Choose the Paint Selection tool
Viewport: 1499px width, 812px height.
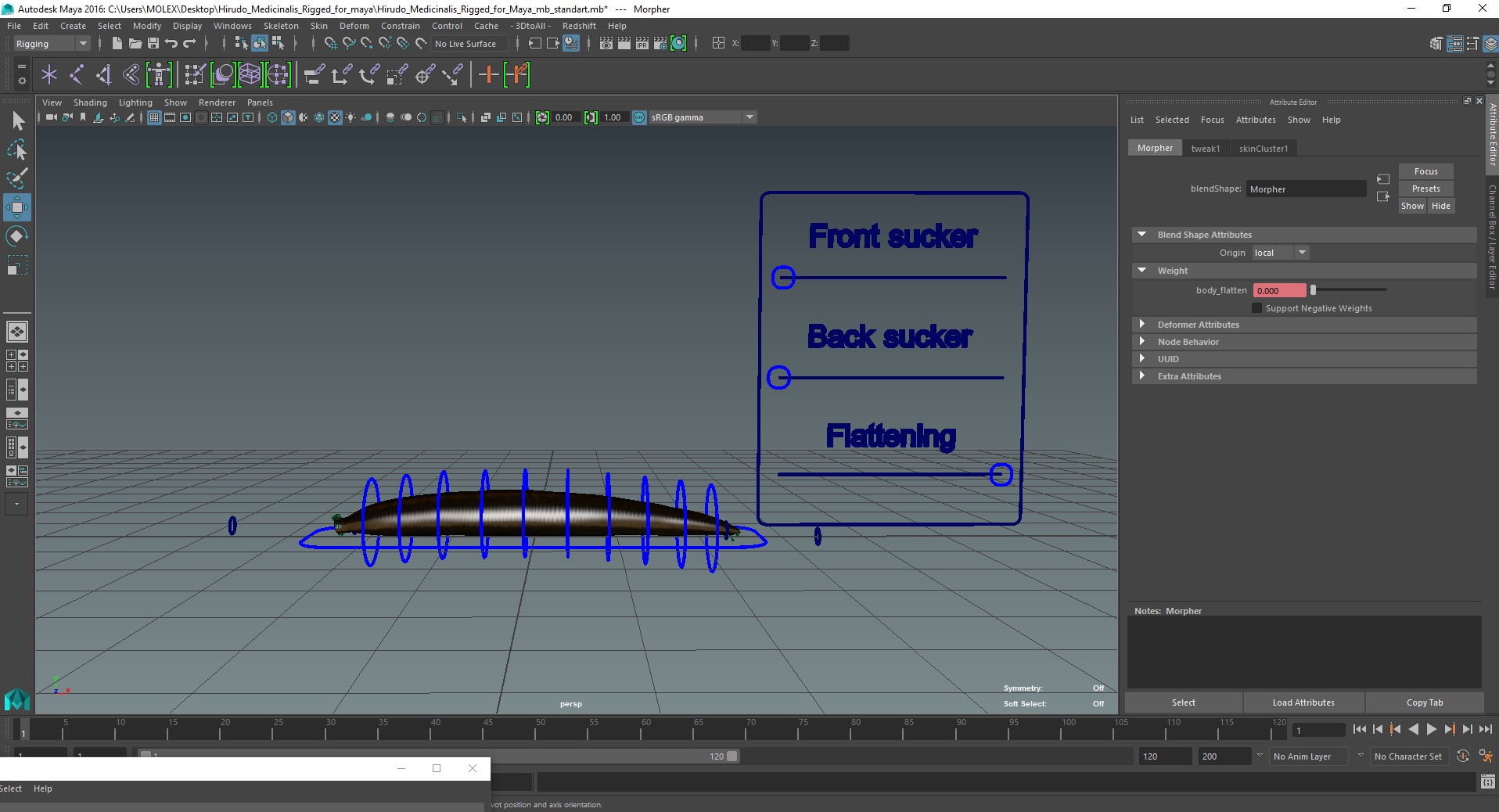[17, 178]
